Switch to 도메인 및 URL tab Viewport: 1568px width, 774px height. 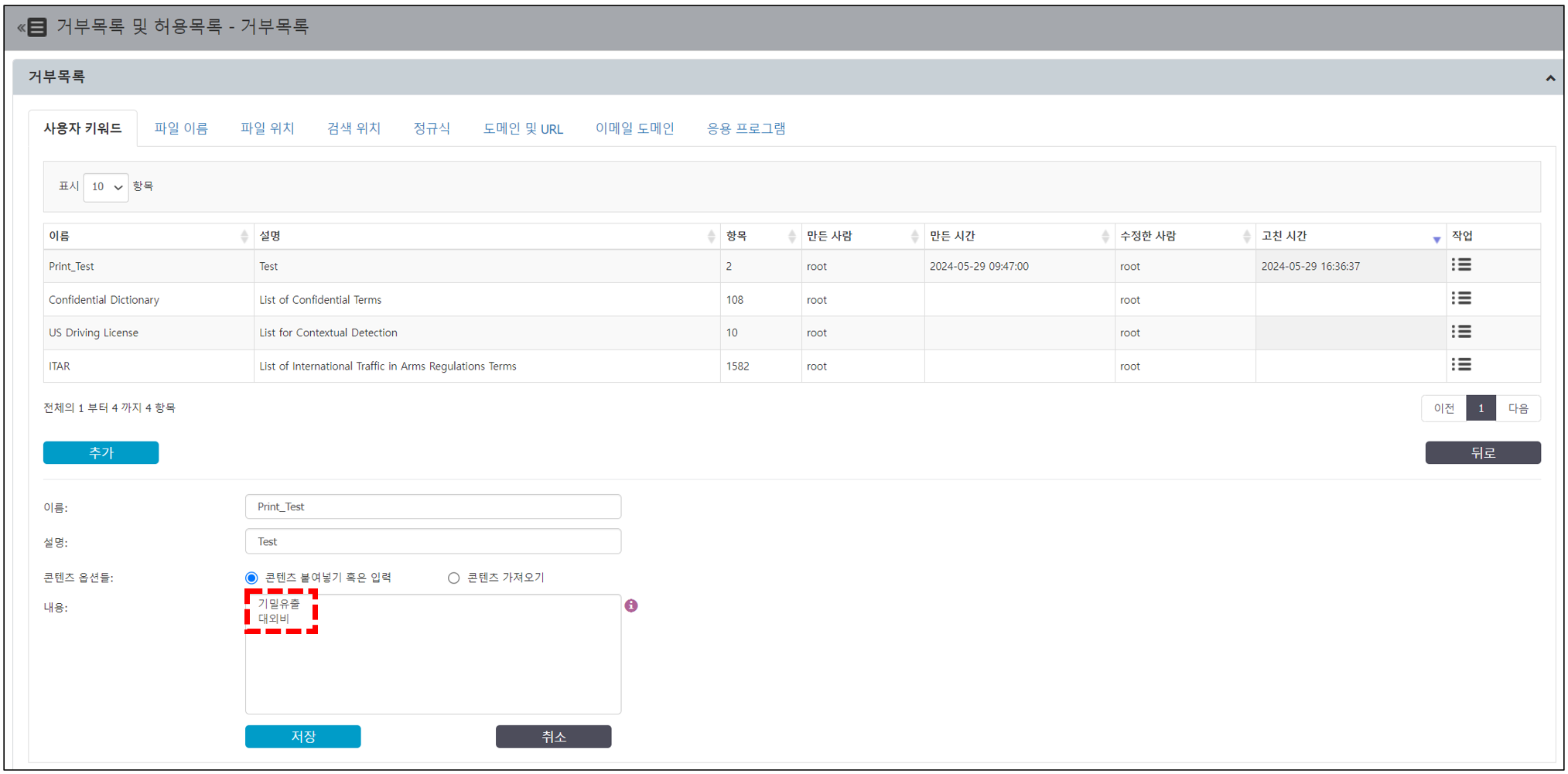pyautogui.click(x=523, y=128)
